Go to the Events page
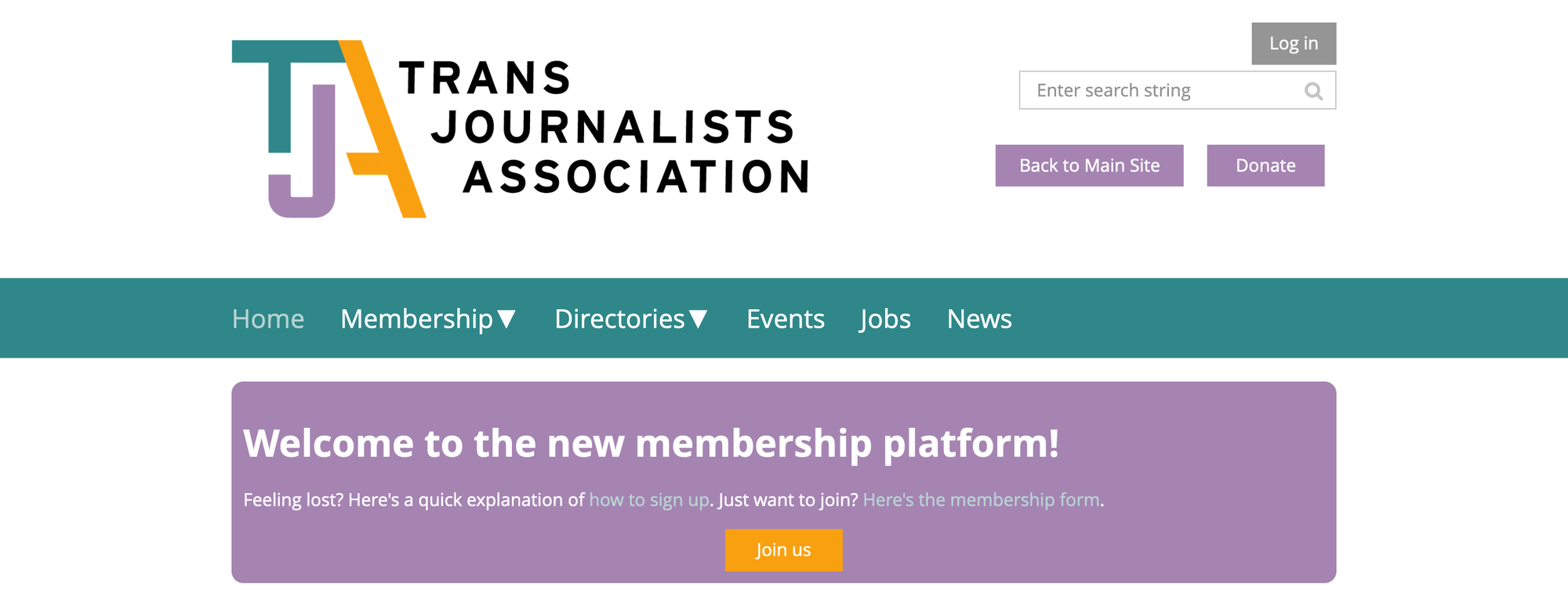This screenshot has height=595, width=1568. (785, 319)
